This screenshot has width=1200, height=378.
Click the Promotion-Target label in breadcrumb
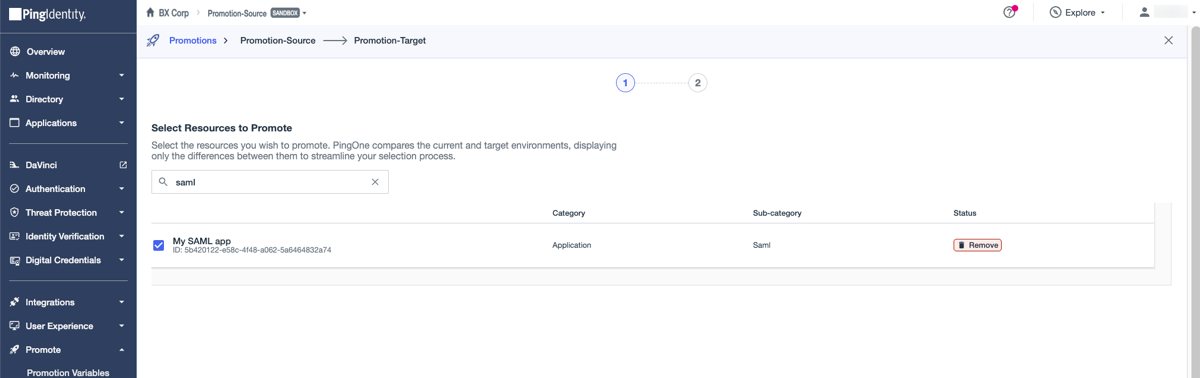click(390, 41)
